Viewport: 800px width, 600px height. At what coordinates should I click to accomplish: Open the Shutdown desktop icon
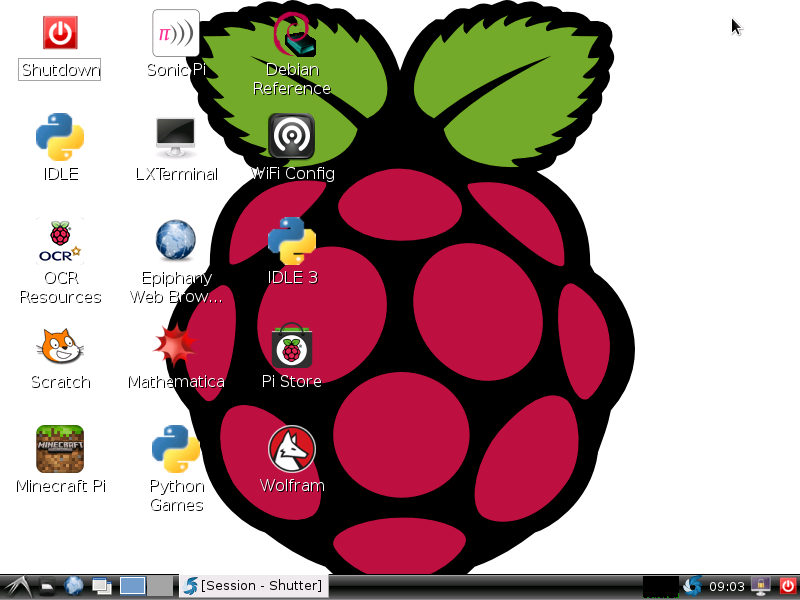pyautogui.click(x=60, y=33)
